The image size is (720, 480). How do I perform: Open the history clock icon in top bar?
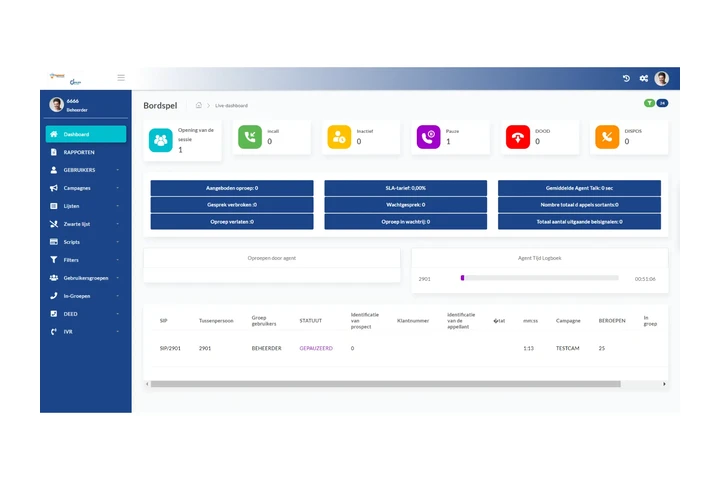pos(626,78)
